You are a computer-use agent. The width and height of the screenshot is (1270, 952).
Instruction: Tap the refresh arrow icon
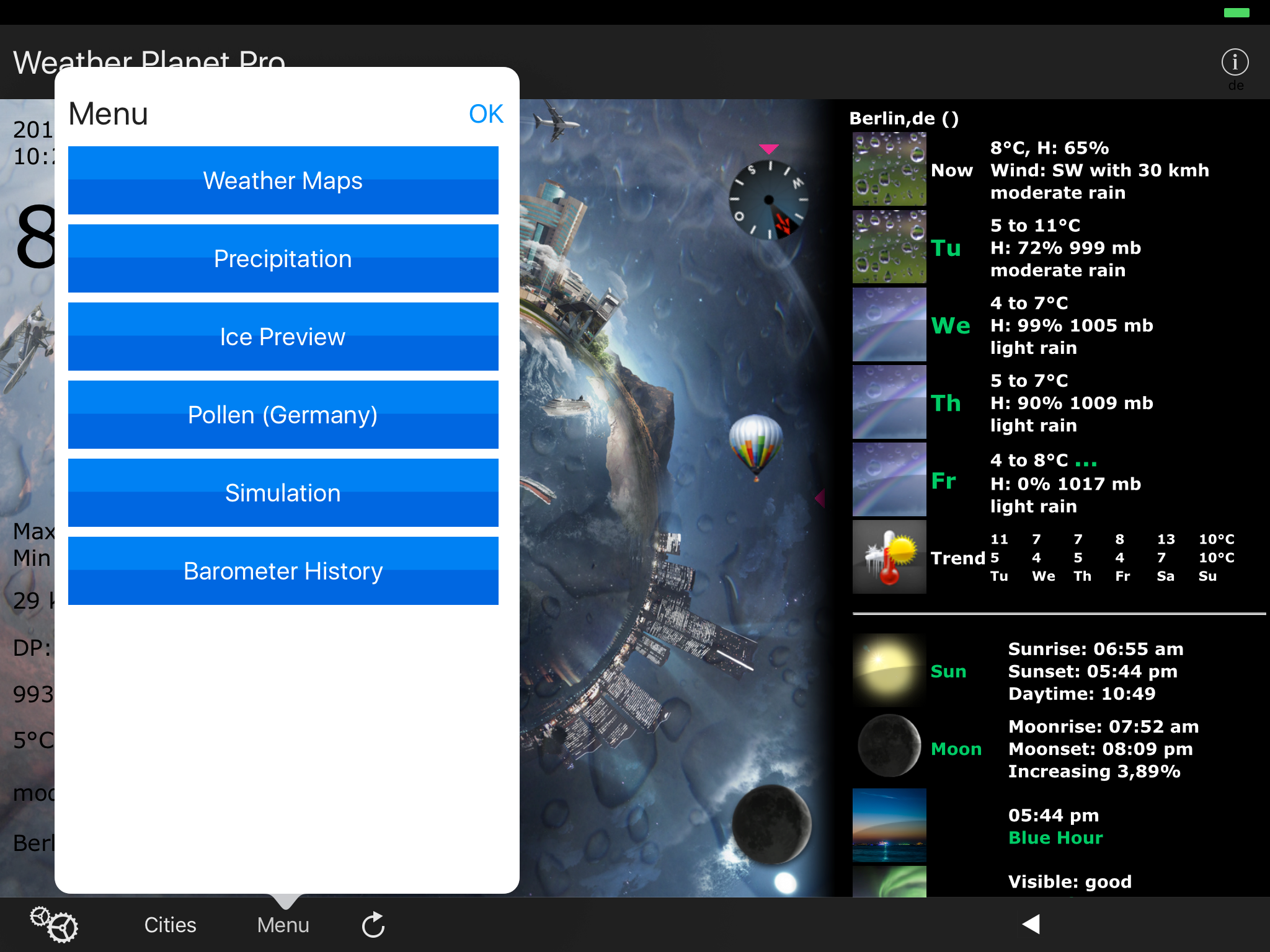point(373,925)
